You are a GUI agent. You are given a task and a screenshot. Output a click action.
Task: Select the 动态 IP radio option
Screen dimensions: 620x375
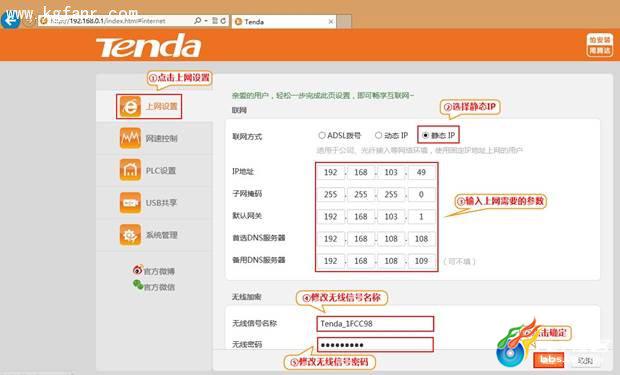pos(378,135)
